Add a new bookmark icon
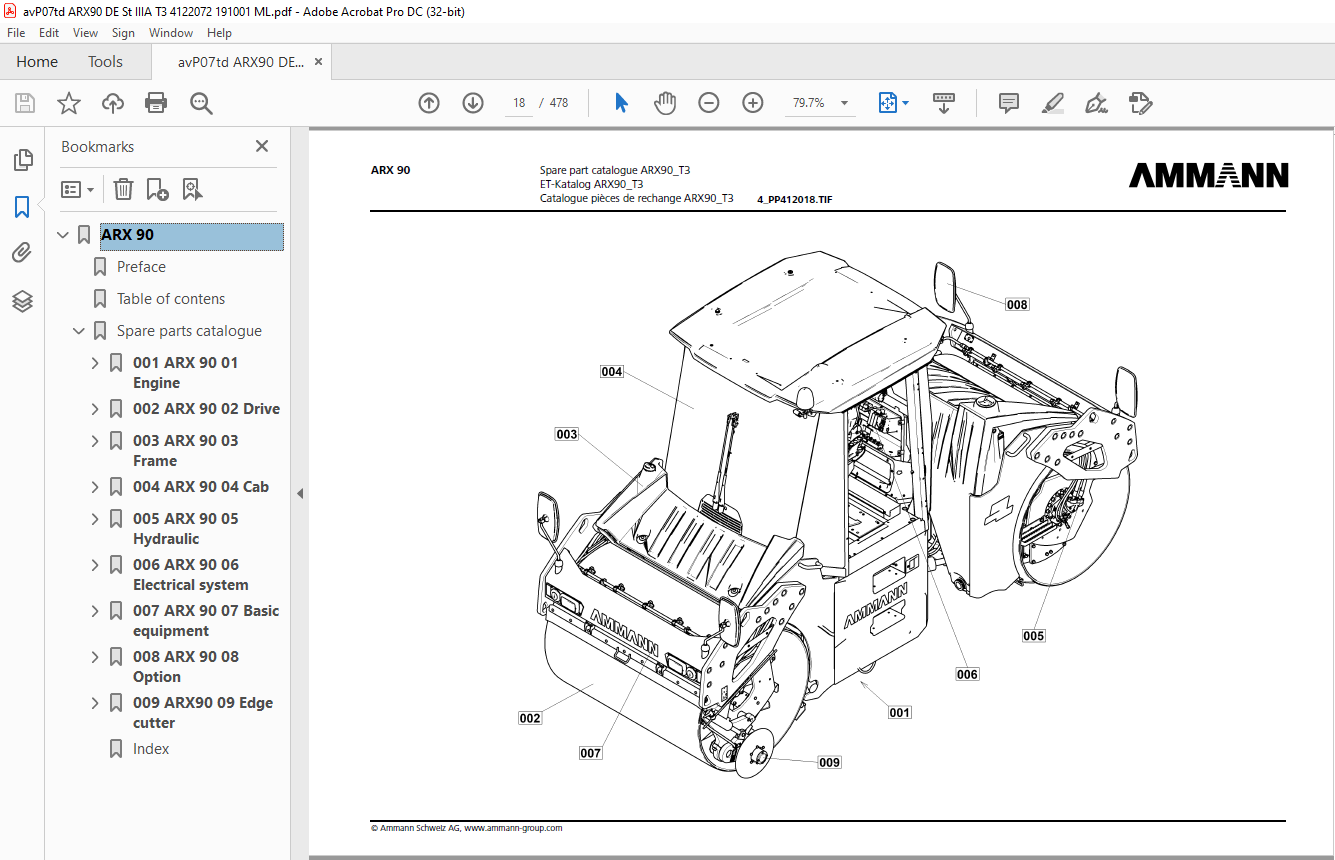The width and height of the screenshot is (1335, 860). (157, 189)
